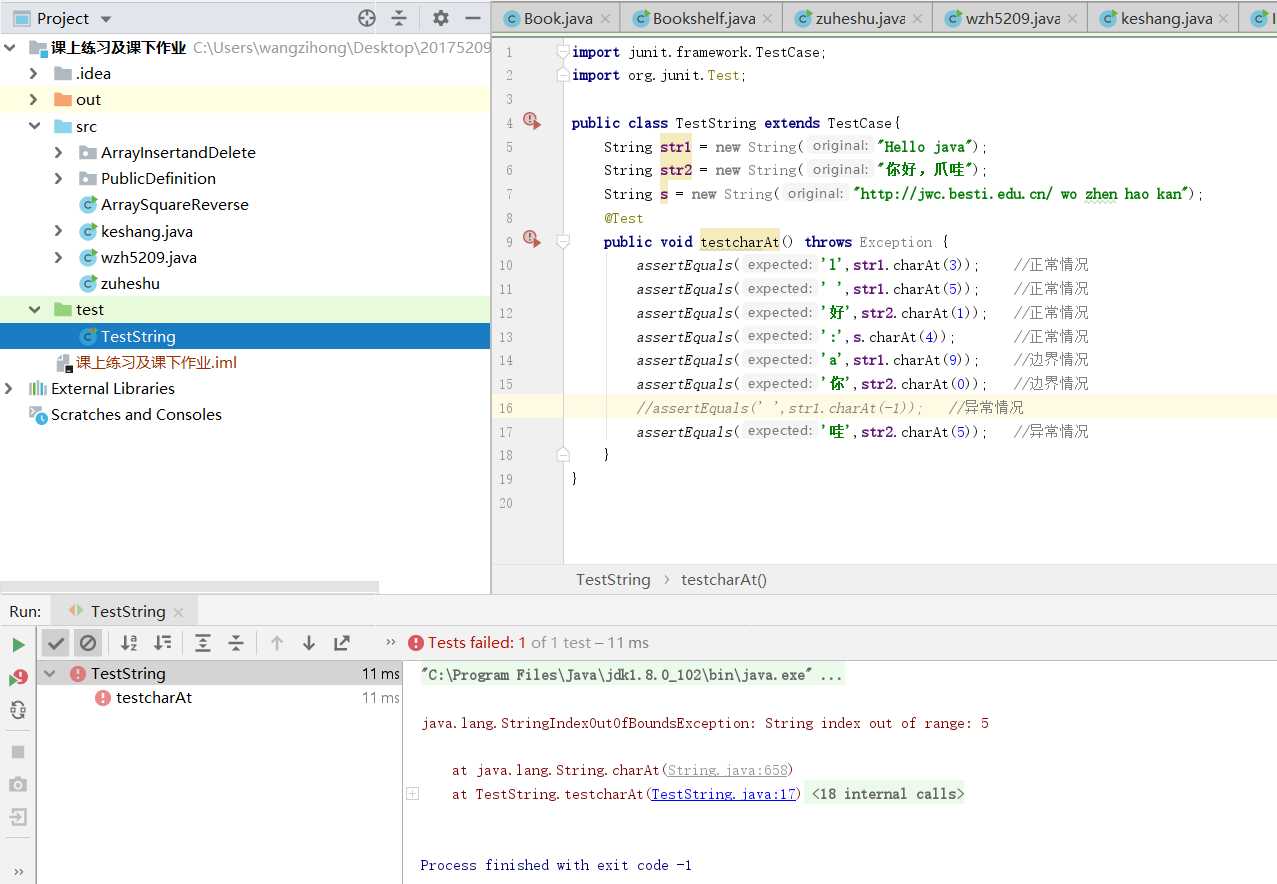Click the locate/scroll-from-source target icon
This screenshot has height=884, width=1277.
367,18
